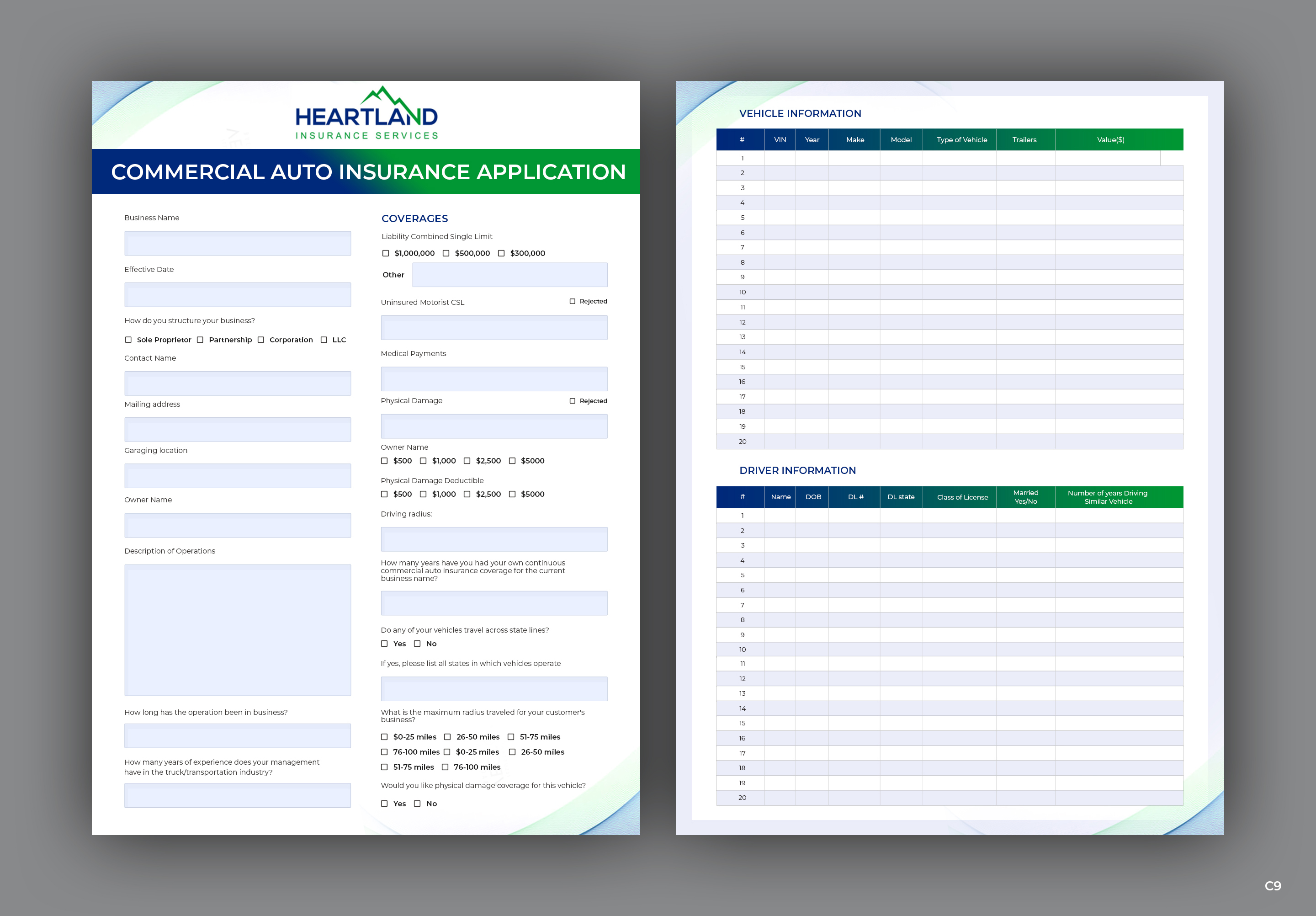
Task: Click the Class of License column header
Action: coord(960,497)
